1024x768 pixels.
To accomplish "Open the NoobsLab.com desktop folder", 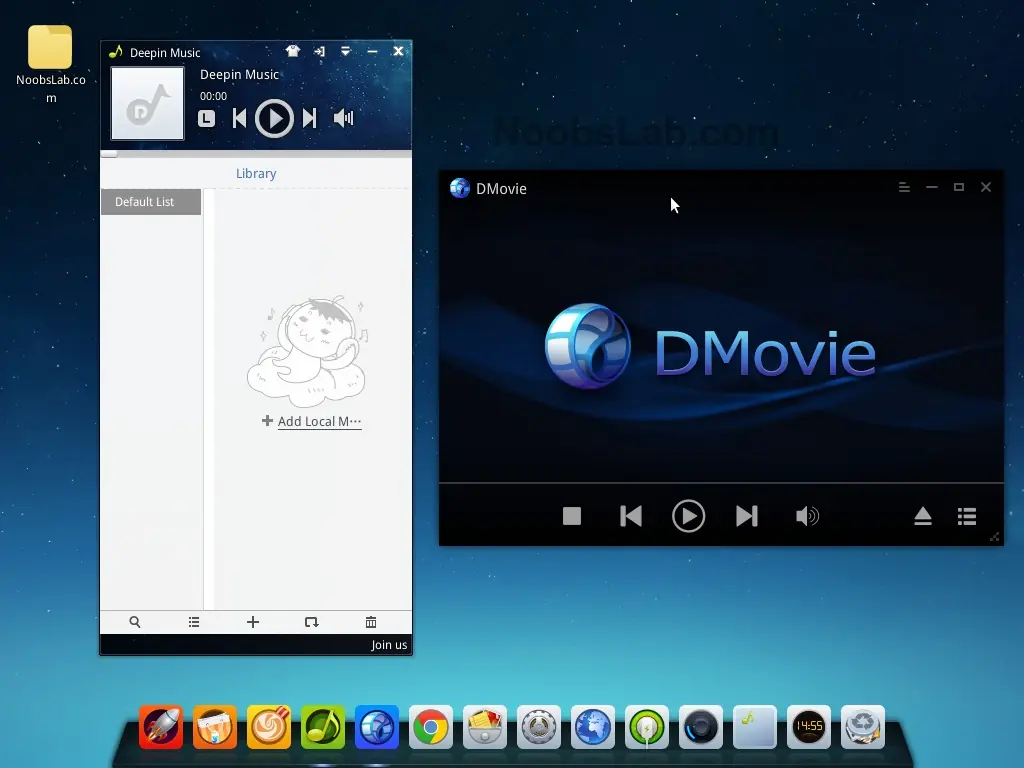I will click(50, 64).
